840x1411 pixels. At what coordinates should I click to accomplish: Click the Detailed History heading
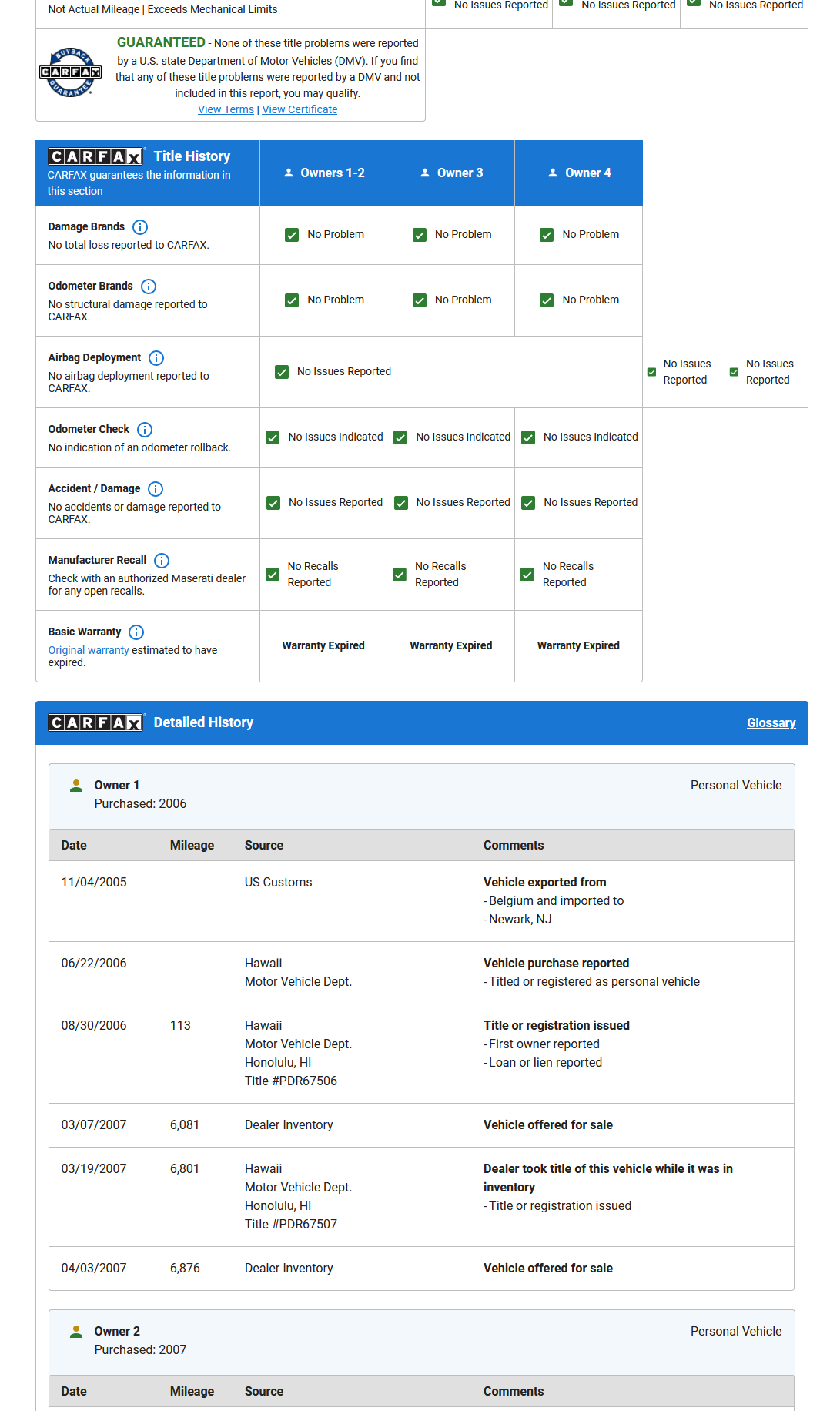click(x=203, y=722)
